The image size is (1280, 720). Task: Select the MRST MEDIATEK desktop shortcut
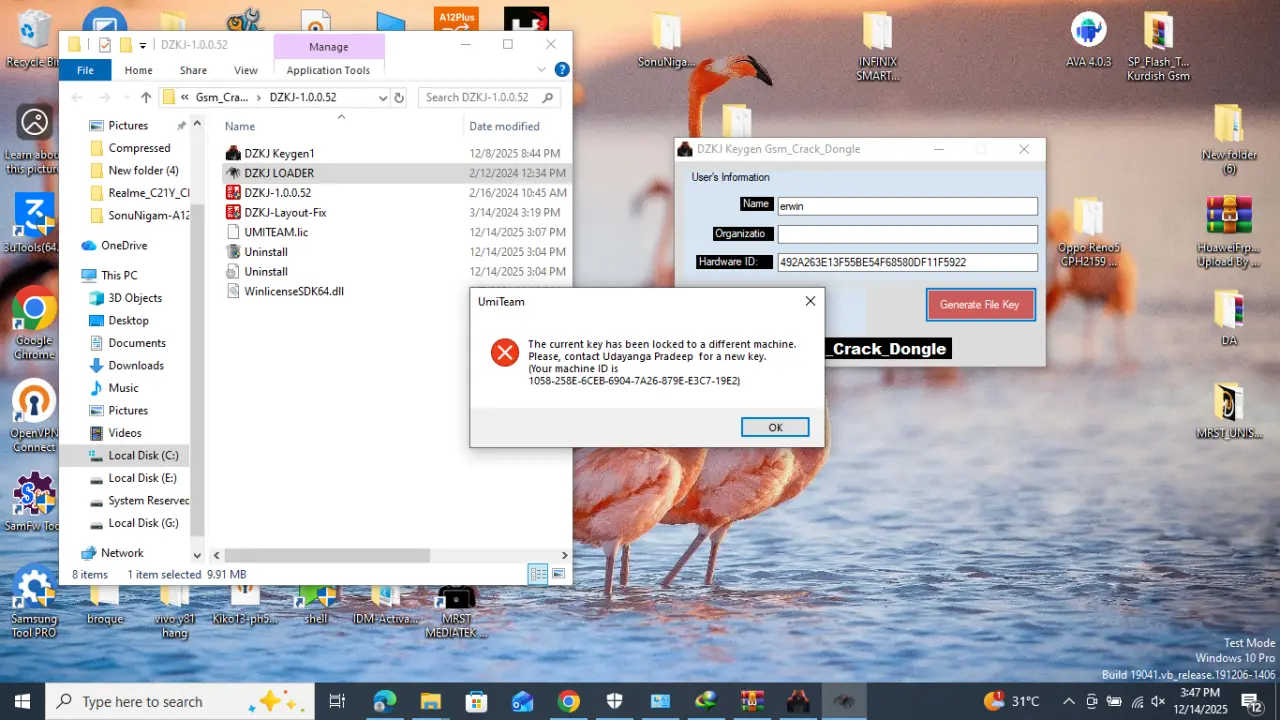click(457, 611)
